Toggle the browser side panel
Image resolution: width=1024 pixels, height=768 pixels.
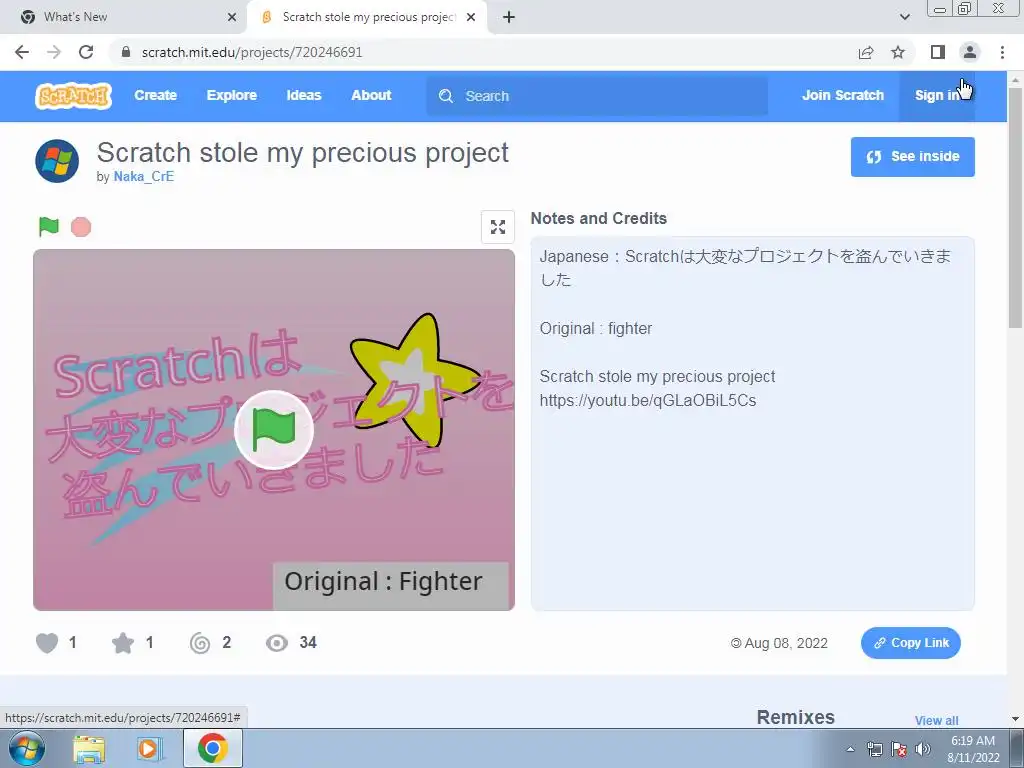tap(938, 52)
